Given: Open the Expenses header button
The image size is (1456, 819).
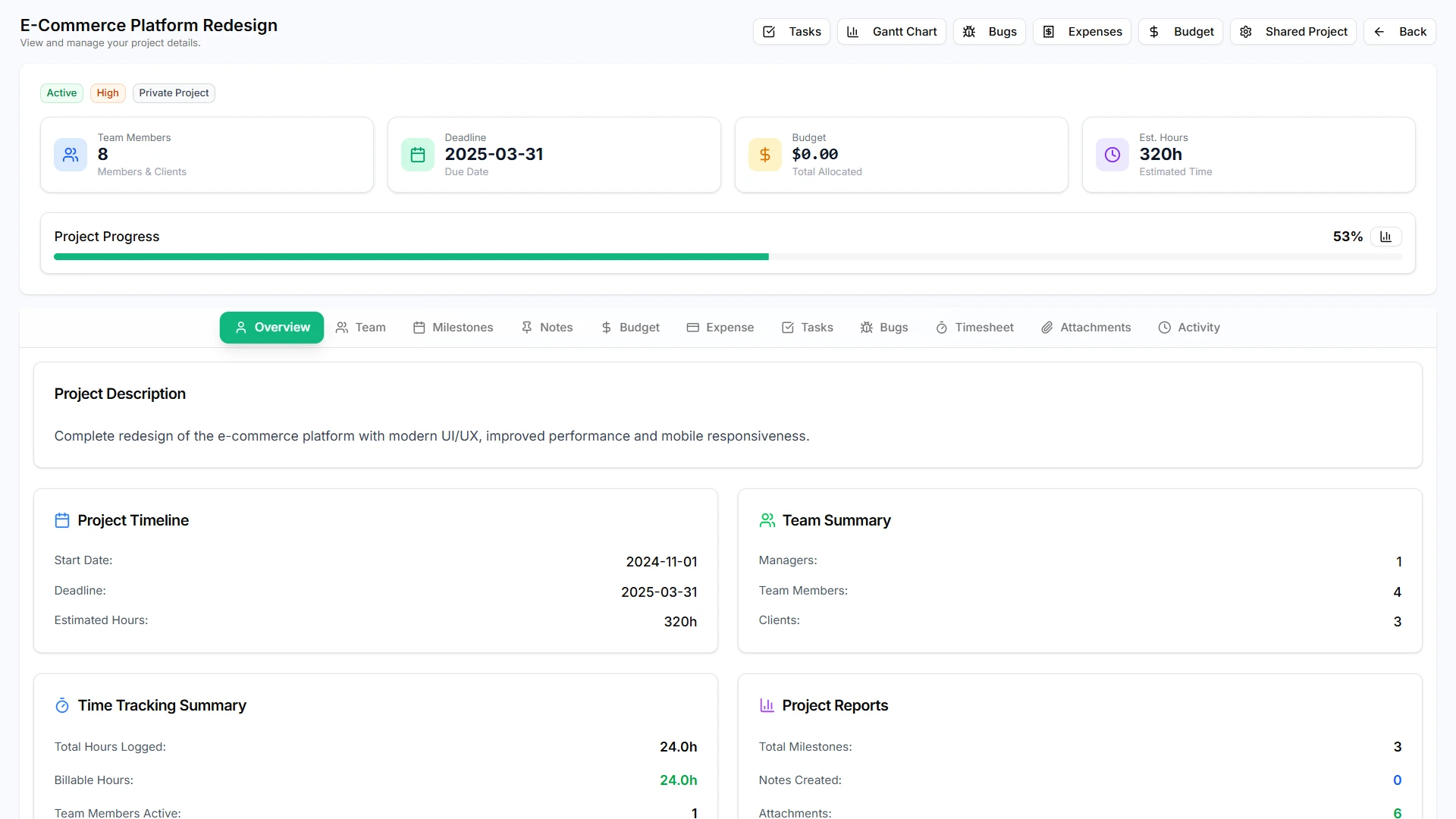Looking at the screenshot, I should [1081, 32].
